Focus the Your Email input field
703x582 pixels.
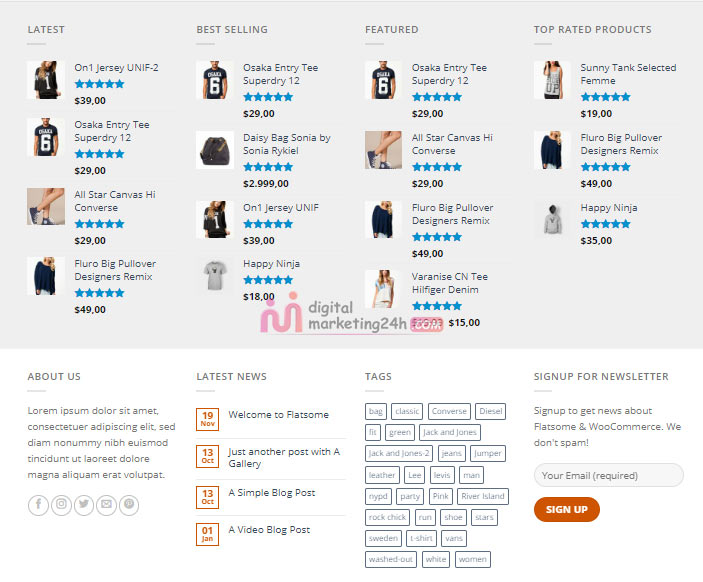tap(608, 475)
